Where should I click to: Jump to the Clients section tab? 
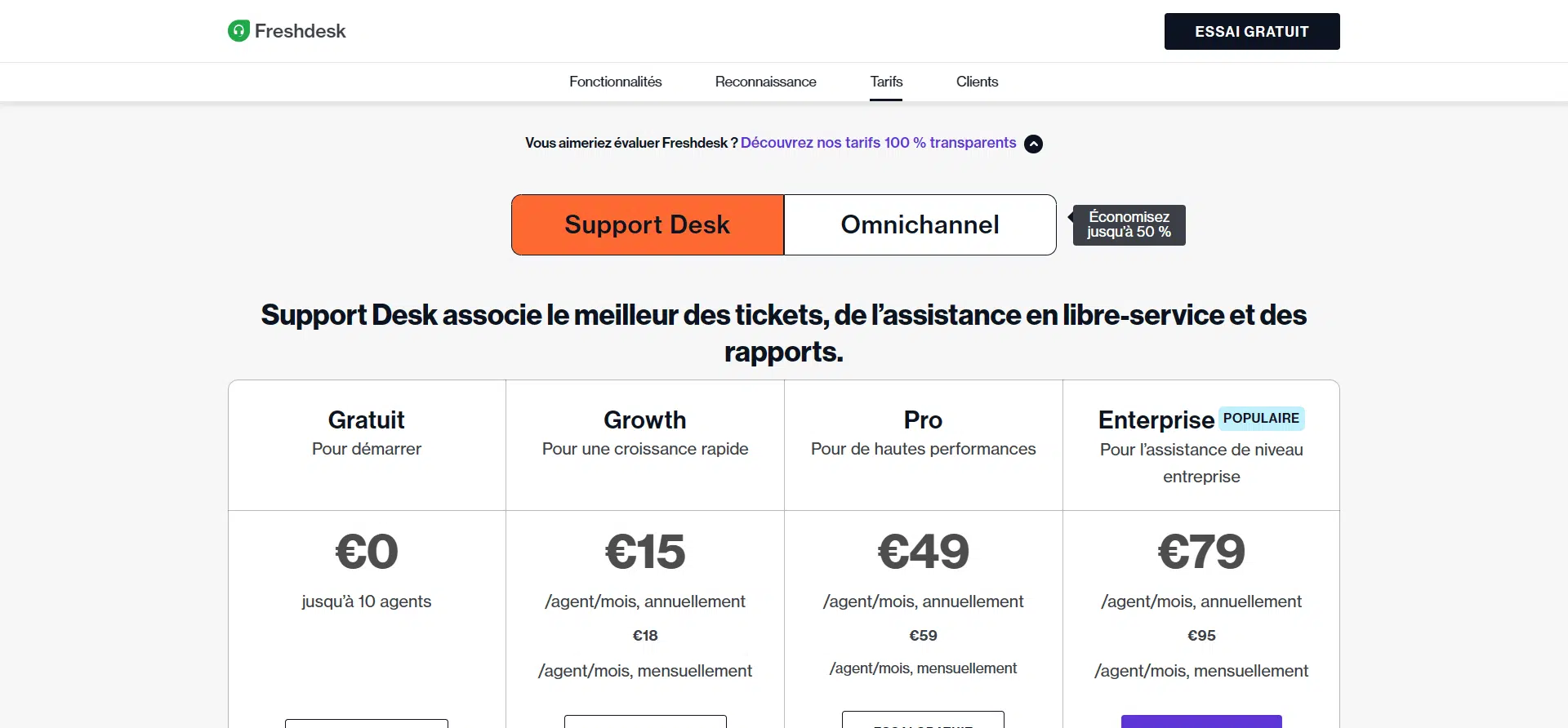(977, 82)
